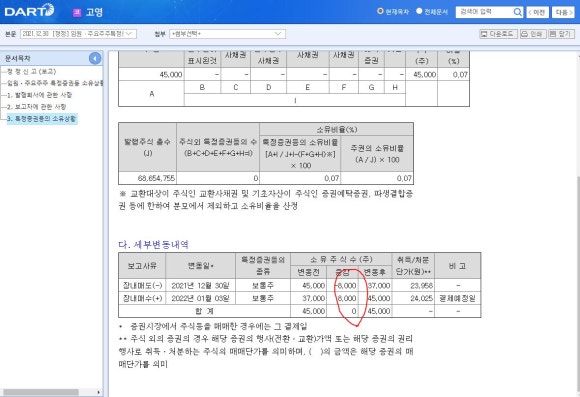Viewport: 580px width, 397px height.
Task: Click the 다운로드 download button
Action: coord(498,34)
